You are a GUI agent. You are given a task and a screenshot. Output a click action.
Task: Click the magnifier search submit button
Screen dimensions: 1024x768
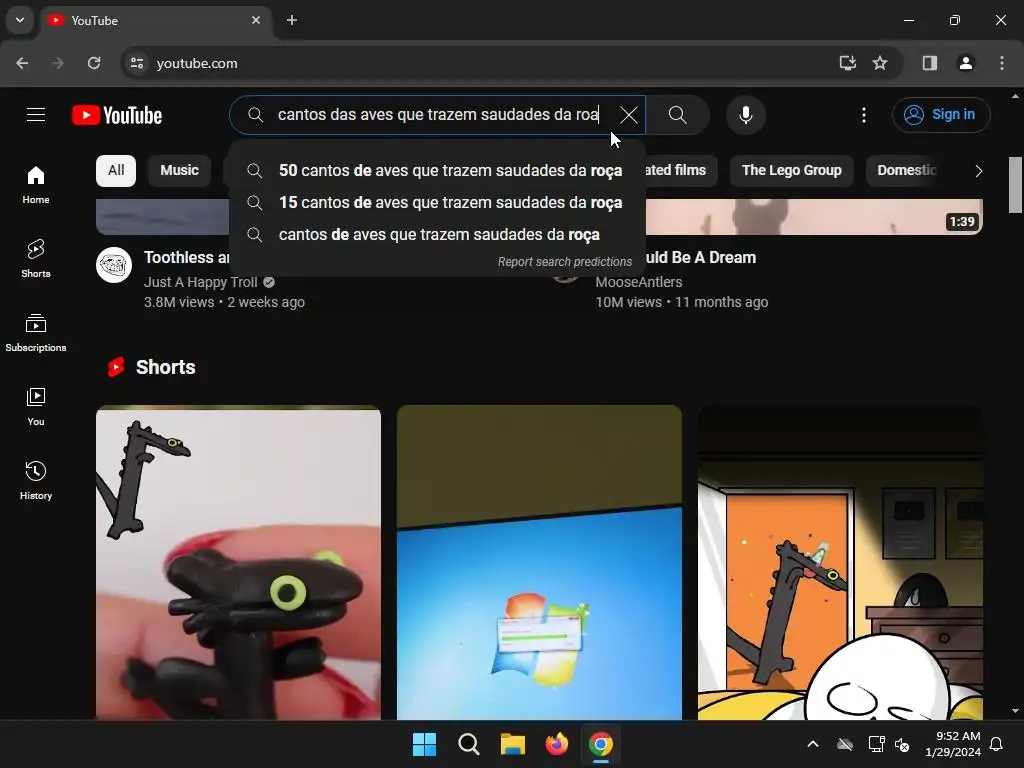click(678, 115)
